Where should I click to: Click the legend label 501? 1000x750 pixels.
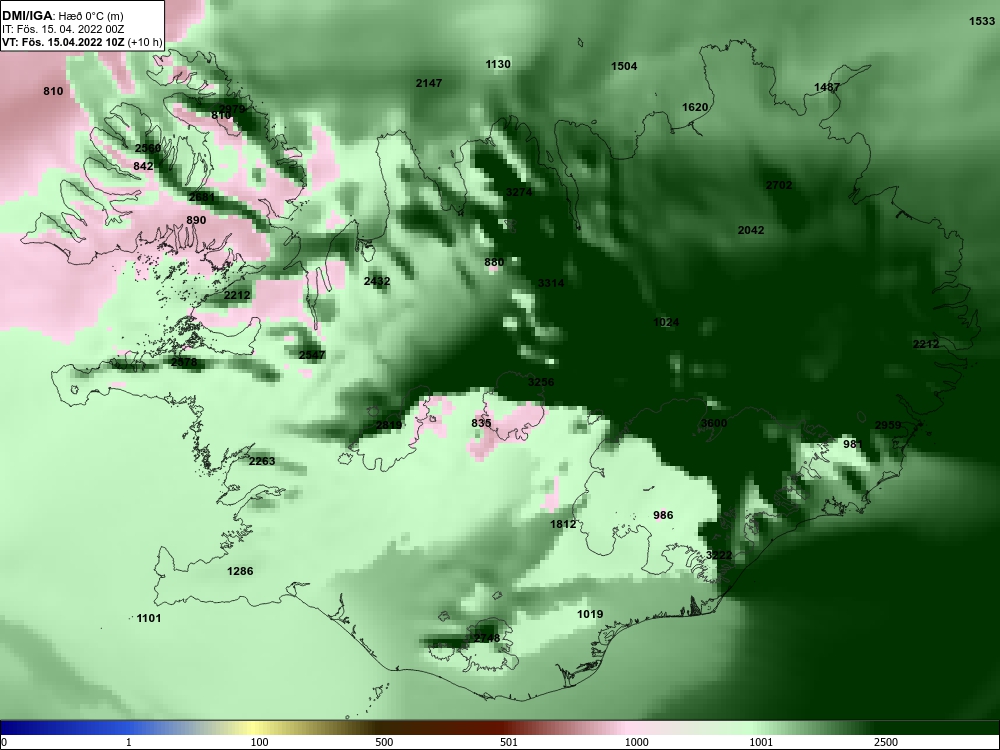(508, 742)
